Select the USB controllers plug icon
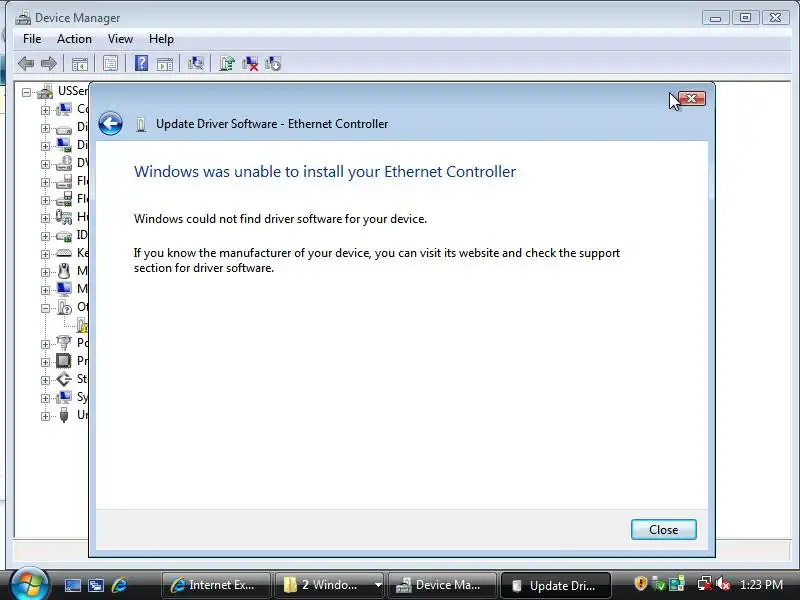Image resolution: width=800 pixels, height=600 pixels. pos(64,415)
